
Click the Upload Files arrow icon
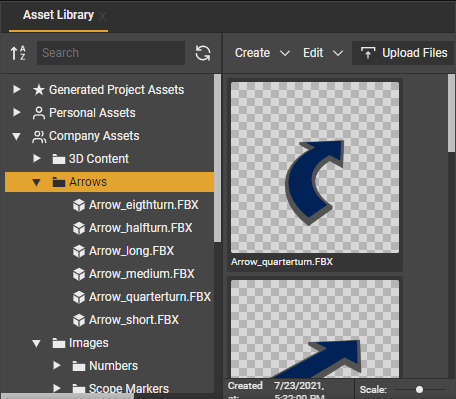coord(368,53)
